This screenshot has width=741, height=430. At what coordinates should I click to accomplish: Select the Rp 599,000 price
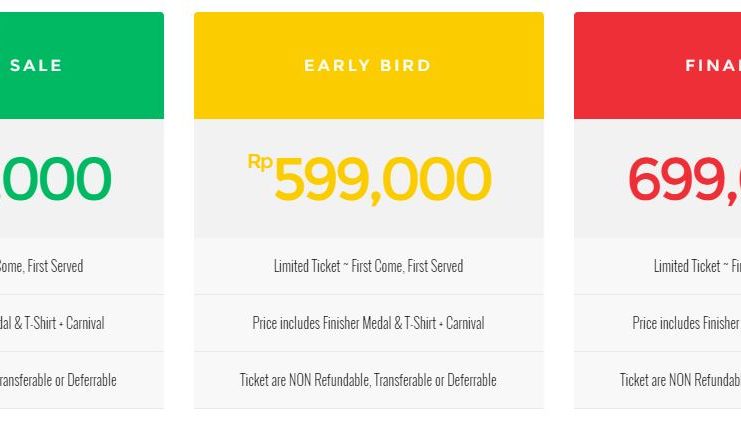[x=370, y=179]
